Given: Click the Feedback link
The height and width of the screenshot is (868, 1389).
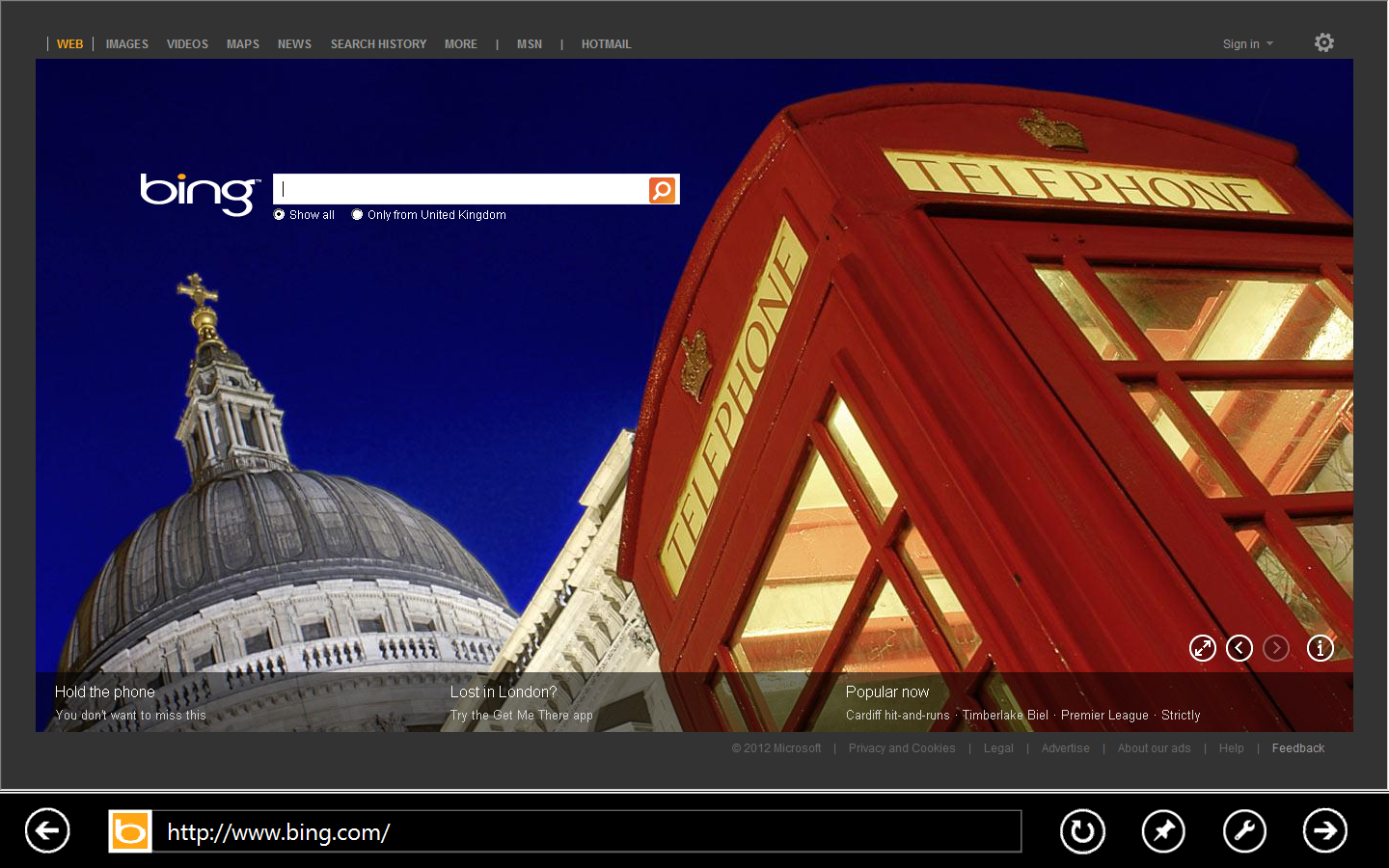Looking at the screenshot, I should pos(1298,748).
